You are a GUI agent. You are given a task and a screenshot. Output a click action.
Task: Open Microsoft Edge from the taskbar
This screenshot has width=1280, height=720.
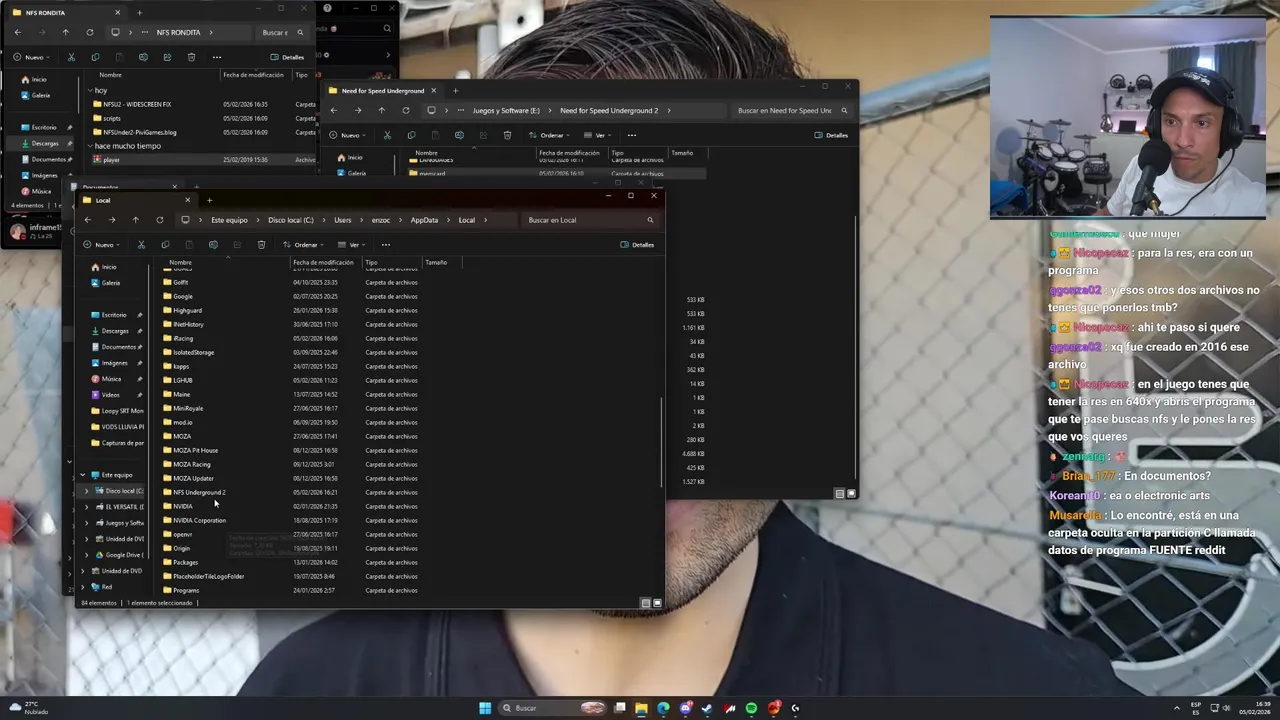coord(663,708)
